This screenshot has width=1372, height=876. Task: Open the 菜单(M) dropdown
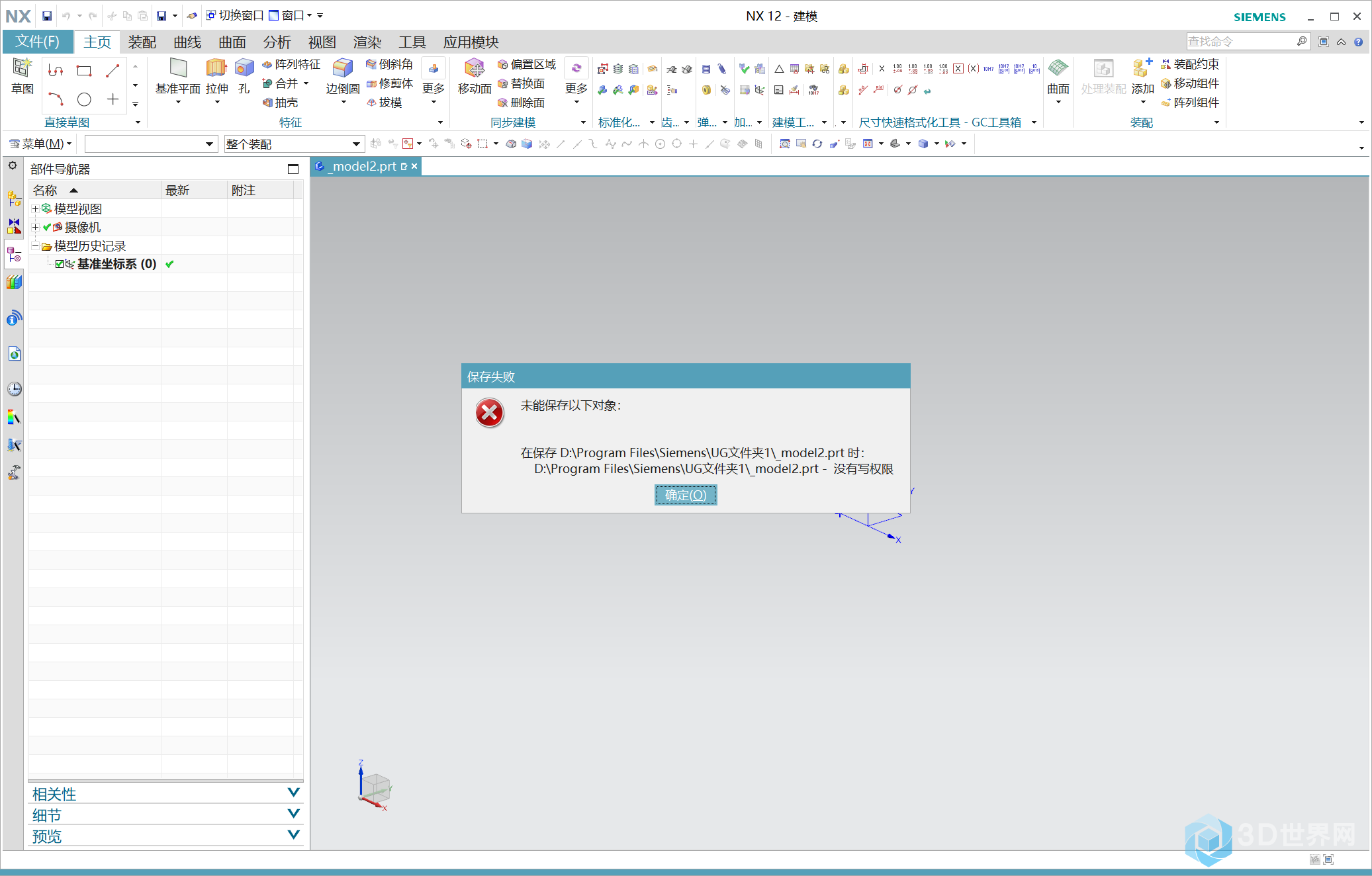pyautogui.click(x=40, y=144)
